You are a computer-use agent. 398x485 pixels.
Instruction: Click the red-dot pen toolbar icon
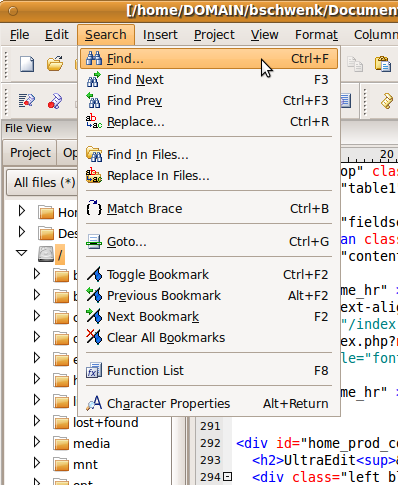[55, 101]
